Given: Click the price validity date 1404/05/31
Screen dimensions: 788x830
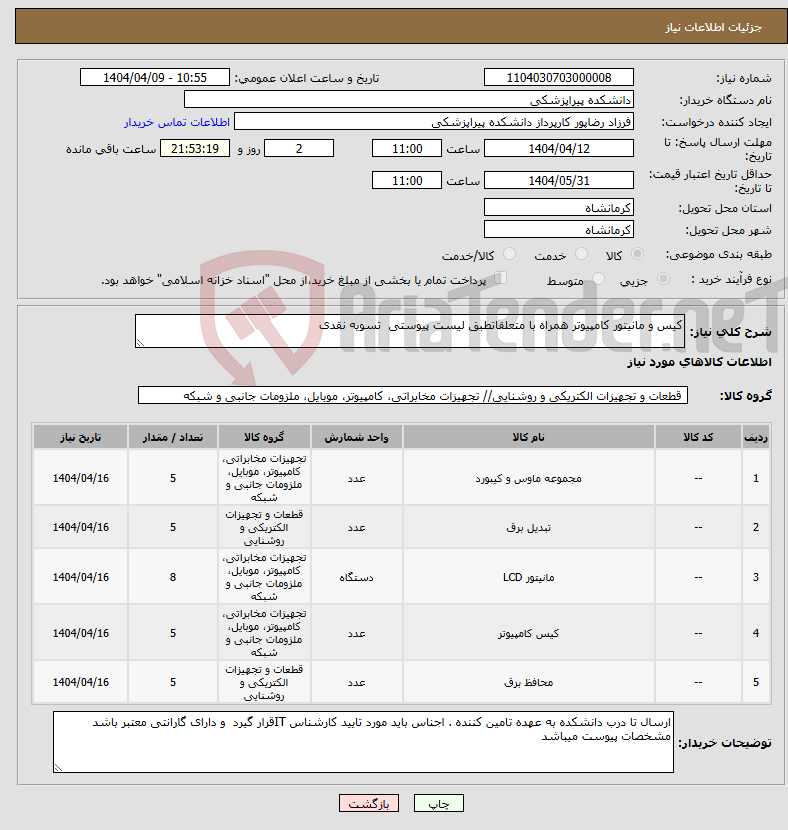Looking at the screenshot, I should (559, 180).
